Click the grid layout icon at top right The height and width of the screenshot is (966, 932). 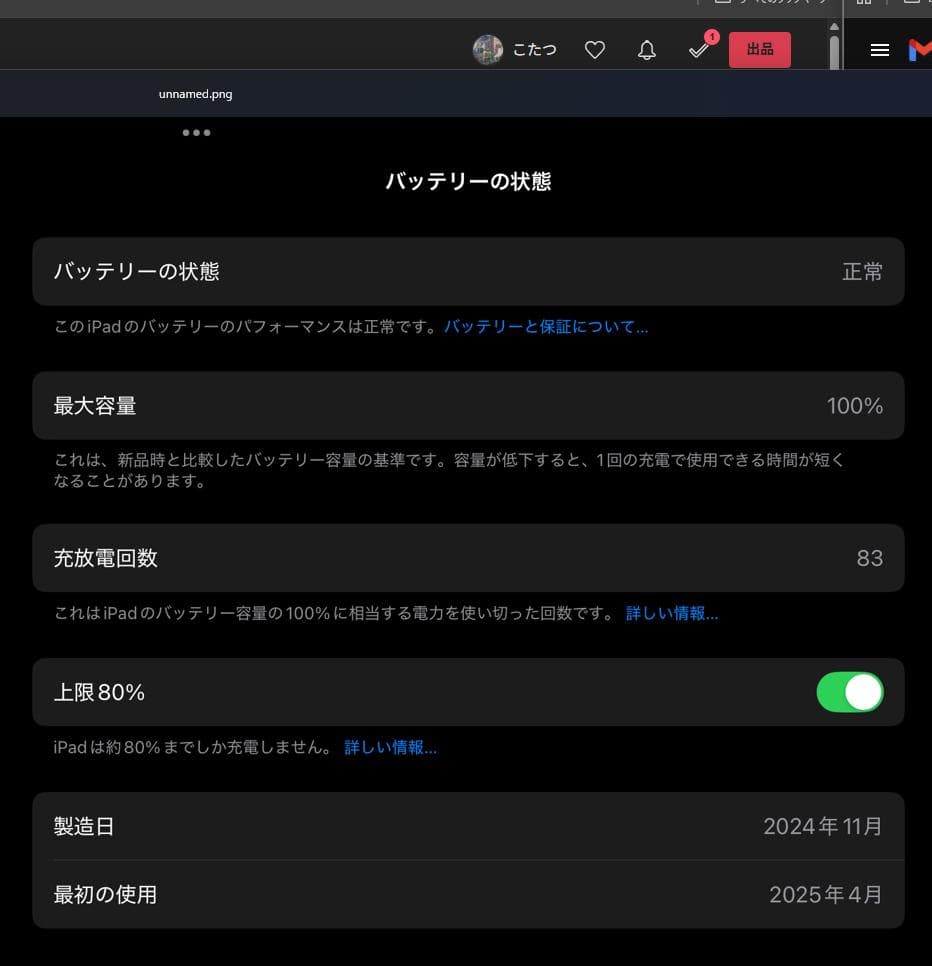pos(864,3)
